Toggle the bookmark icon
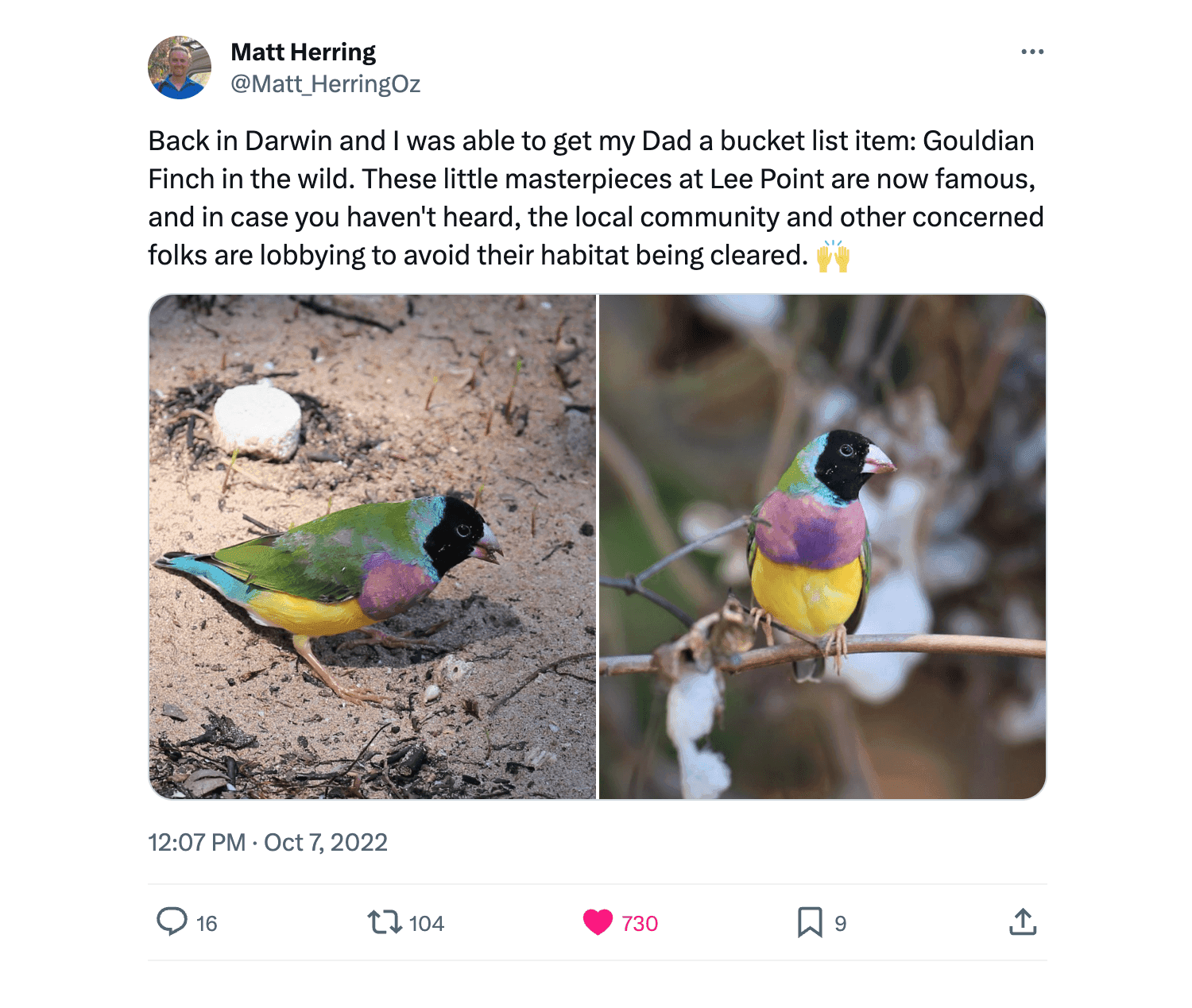This screenshot has height=1008, width=1192. [x=810, y=922]
